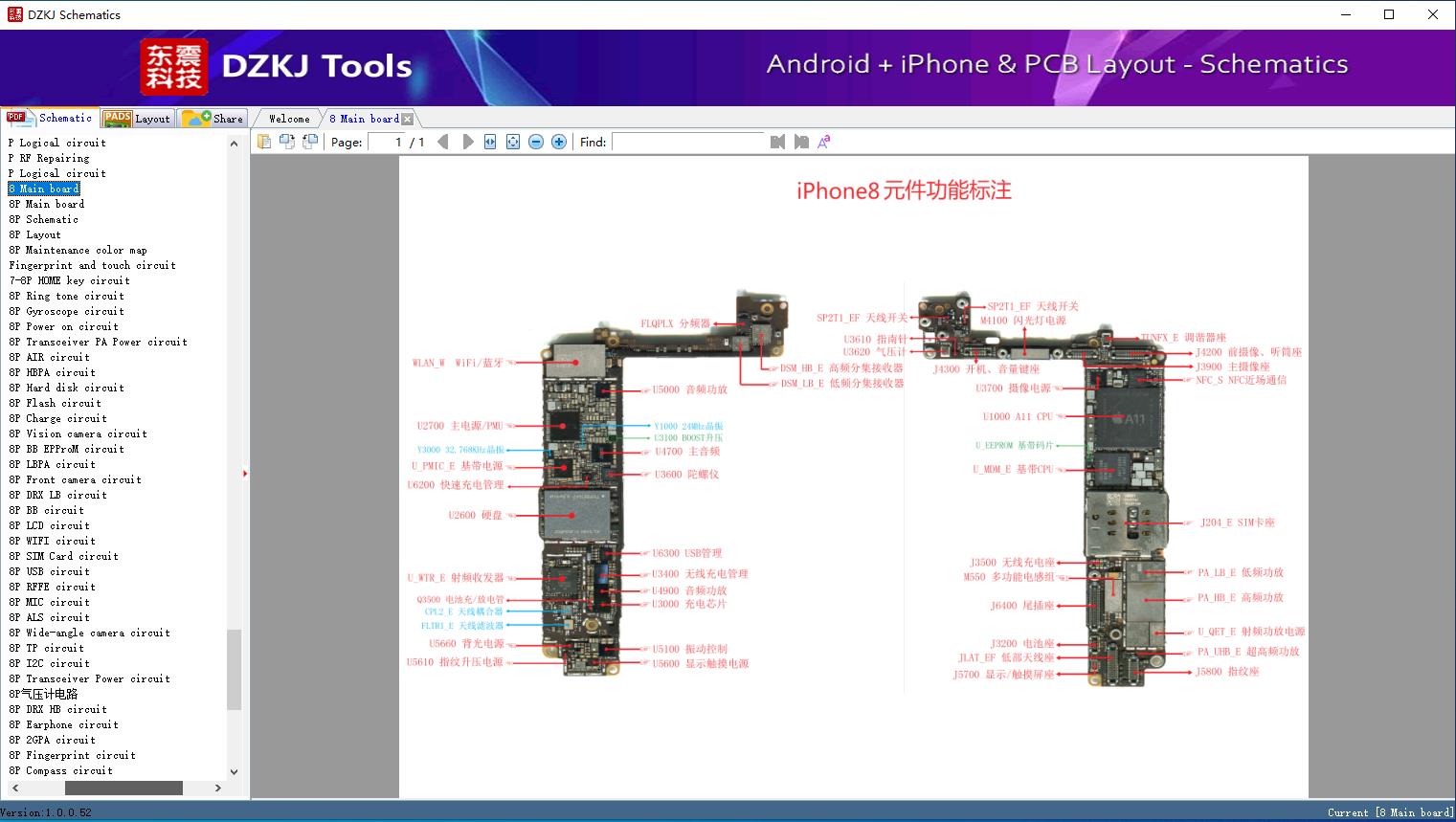The height and width of the screenshot is (822, 1456).
Task: Close the 8 Main board tab
Action: point(407,119)
